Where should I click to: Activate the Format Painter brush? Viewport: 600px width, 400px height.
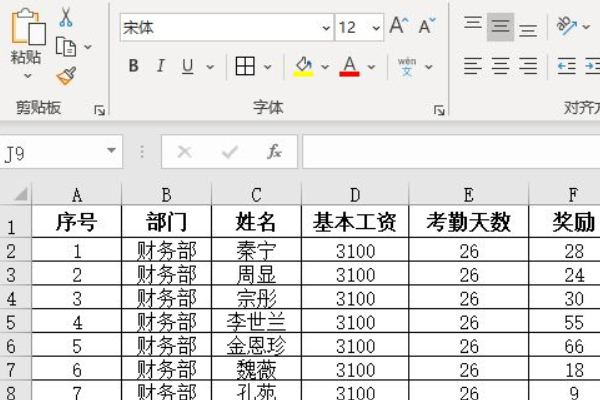tap(66, 76)
